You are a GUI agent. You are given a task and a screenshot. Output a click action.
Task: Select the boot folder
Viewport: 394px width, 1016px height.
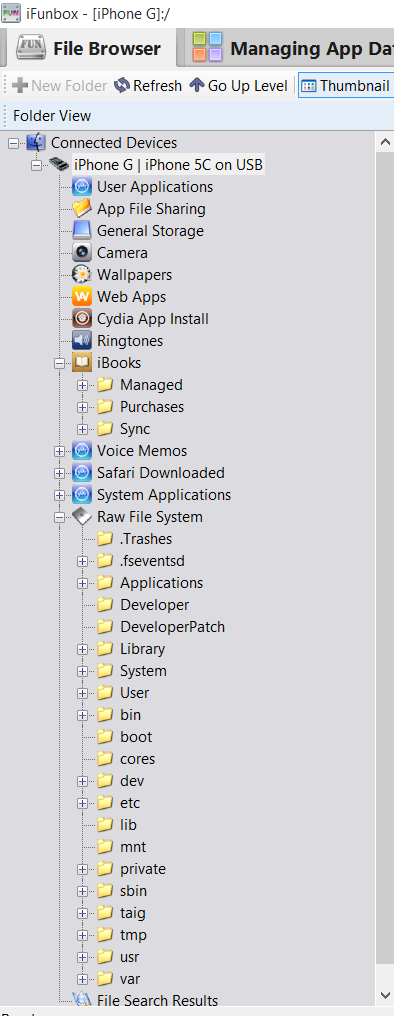pos(136,737)
